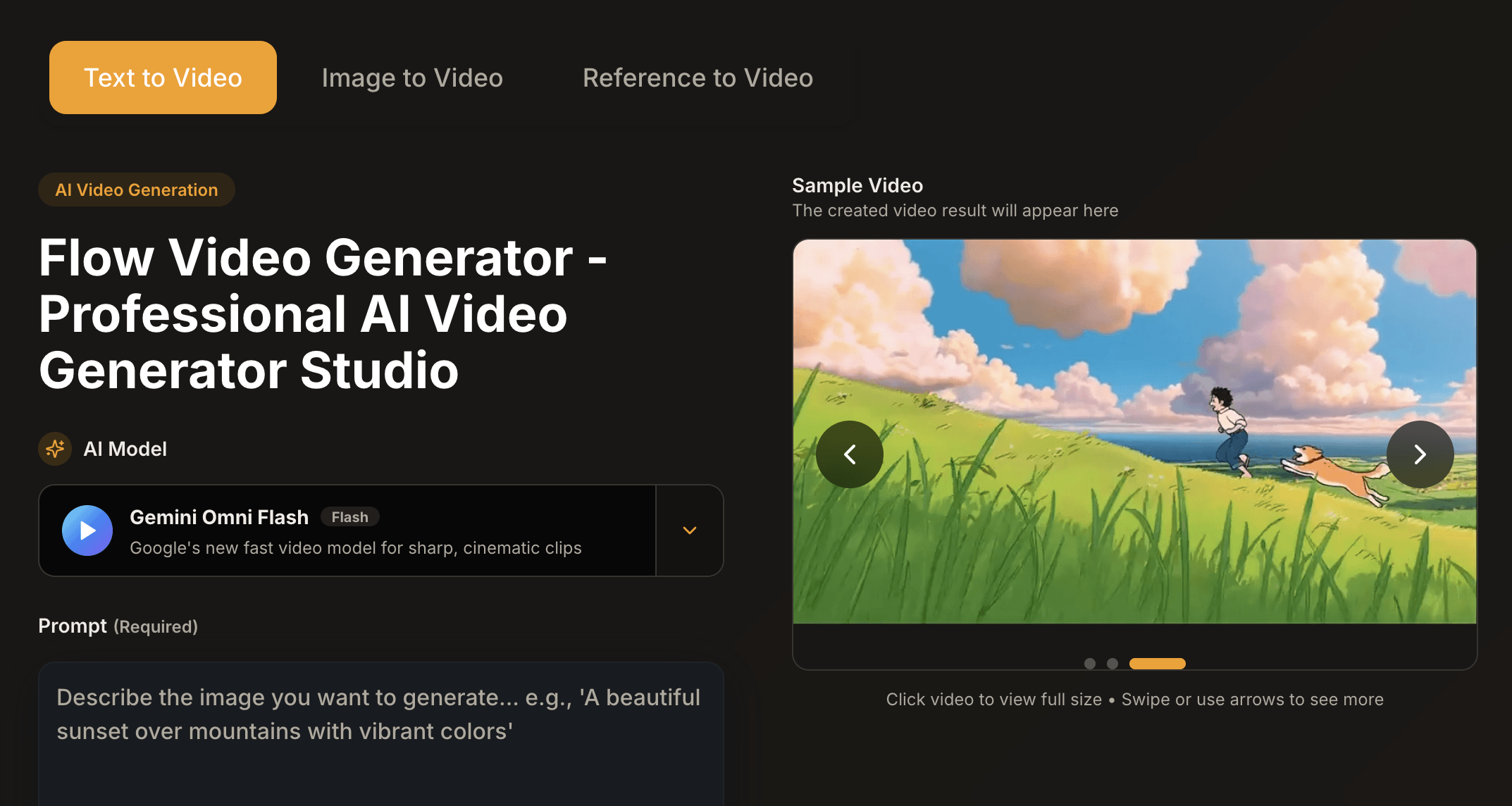Screen dimensions: 1512x806
Task: Show previous sample video with left arrow
Action: click(x=850, y=454)
